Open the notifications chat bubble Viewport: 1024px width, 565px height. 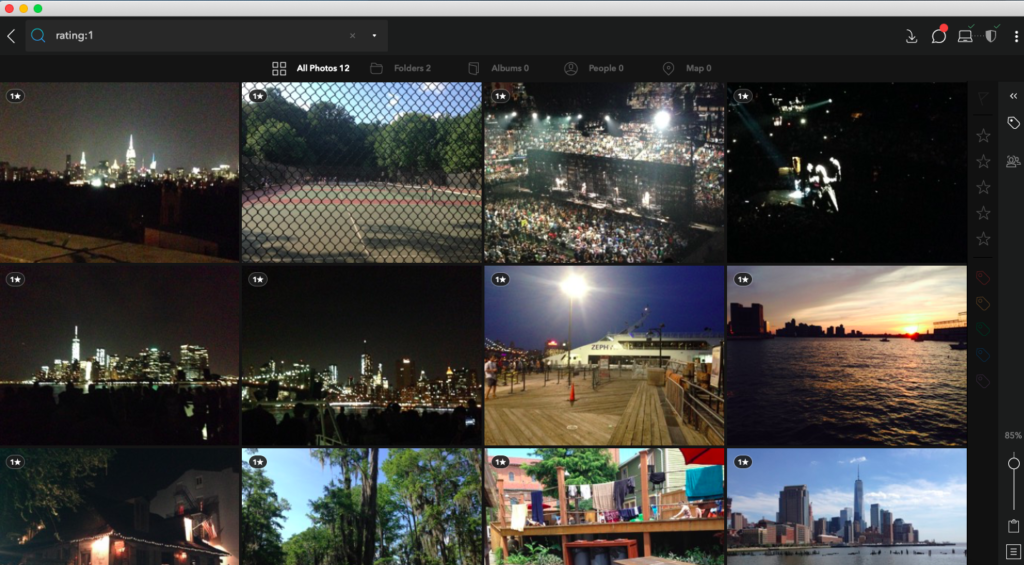pyautogui.click(x=939, y=35)
